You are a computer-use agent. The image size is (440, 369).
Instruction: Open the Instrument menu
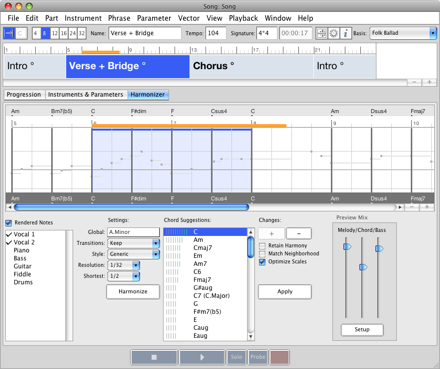point(83,18)
